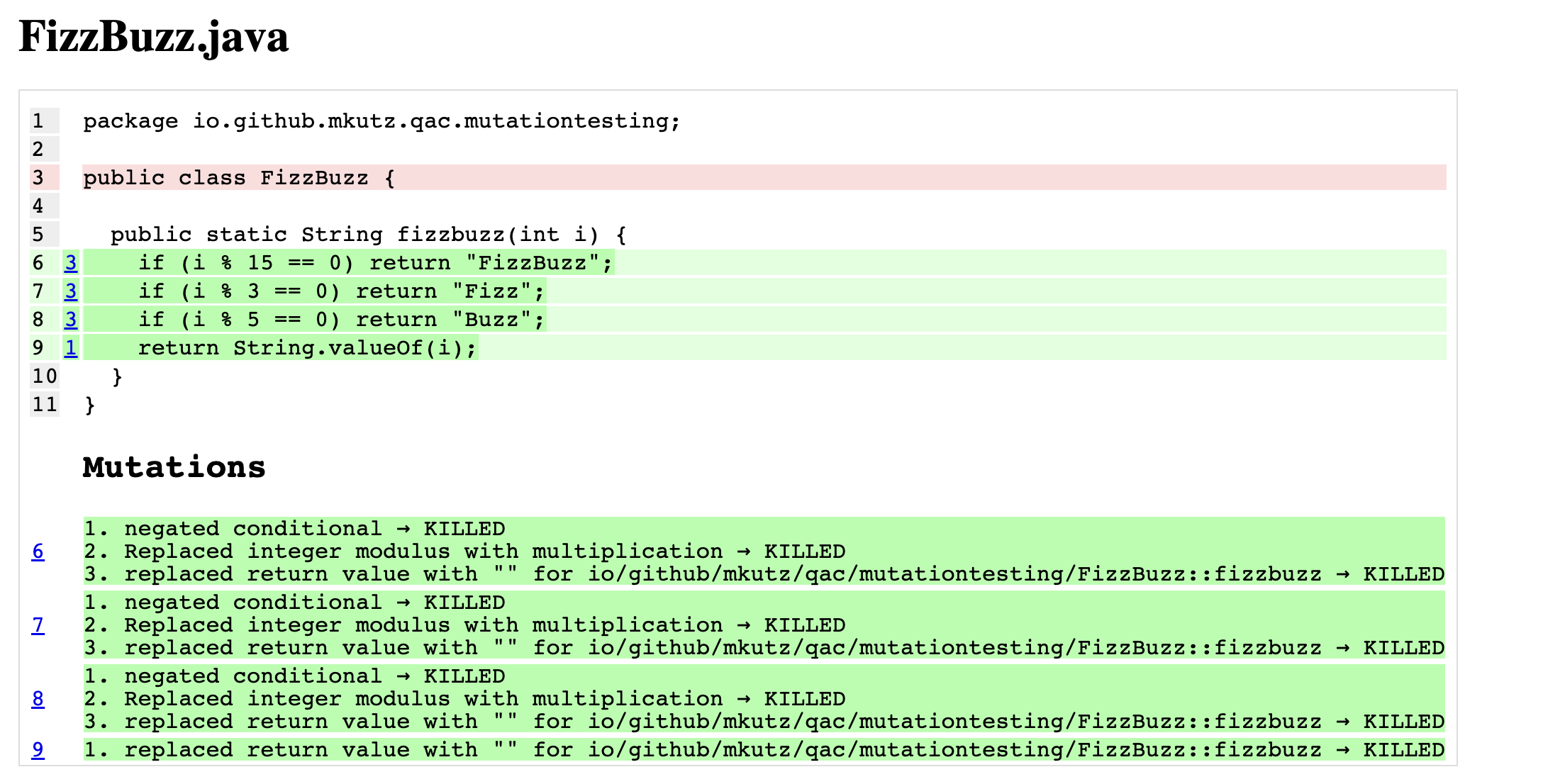This screenshot has width=1543, height=784.
Task: Click mutation count link on line 8
Action: tap(71, 320)
